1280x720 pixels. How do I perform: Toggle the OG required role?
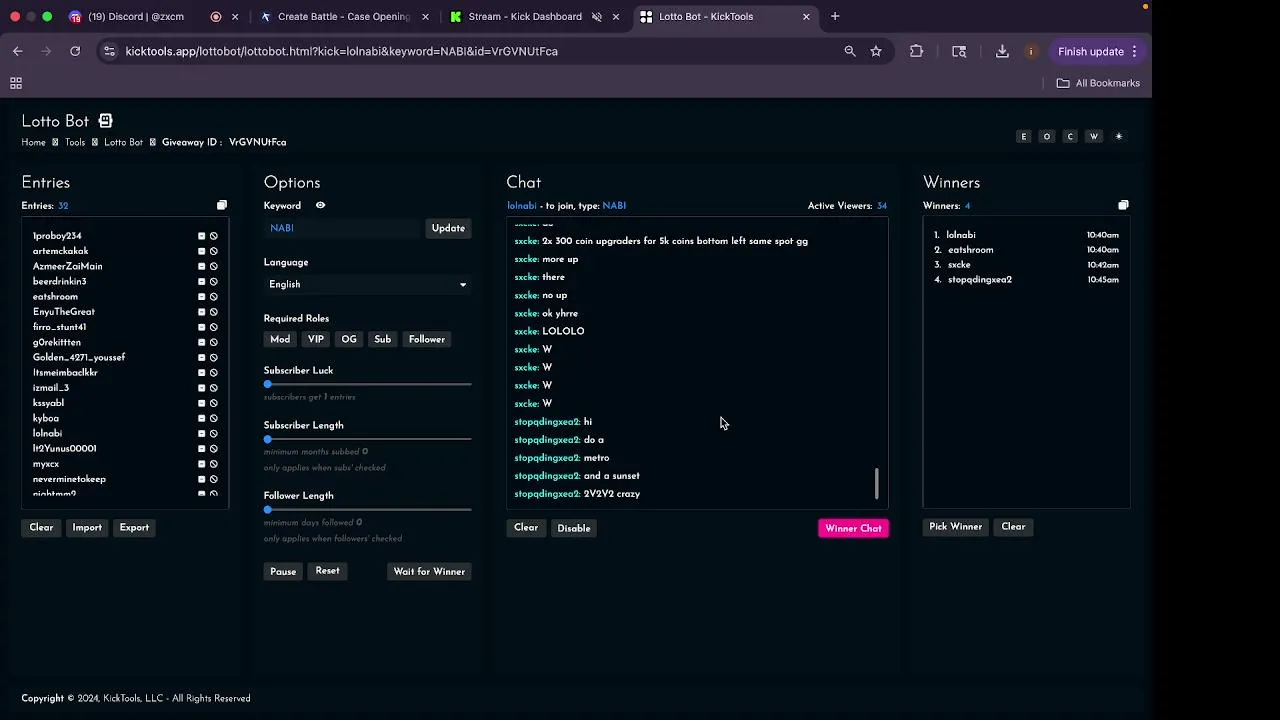tap(349, 339)
